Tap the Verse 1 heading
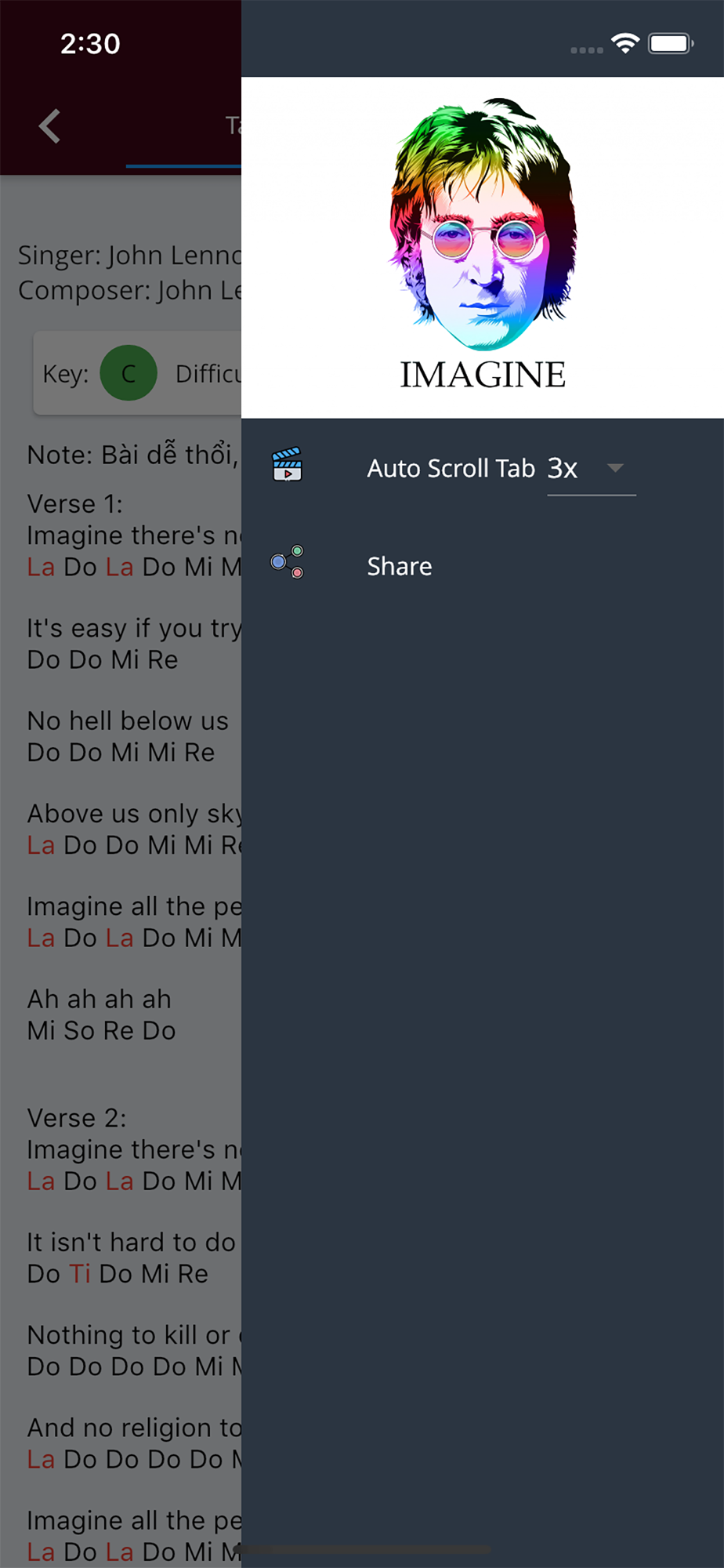This screenshot has height=1568, width=724. [x=75, y=503]
